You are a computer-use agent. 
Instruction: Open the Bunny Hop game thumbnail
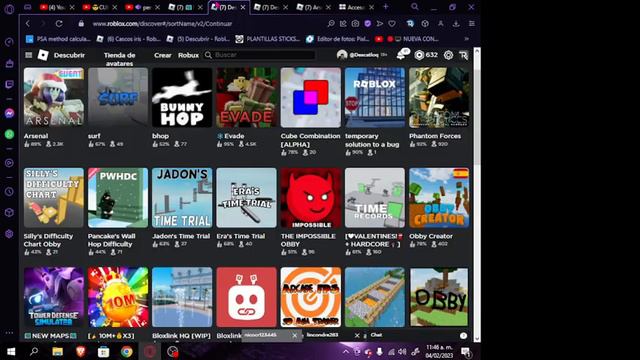[182, 98]
